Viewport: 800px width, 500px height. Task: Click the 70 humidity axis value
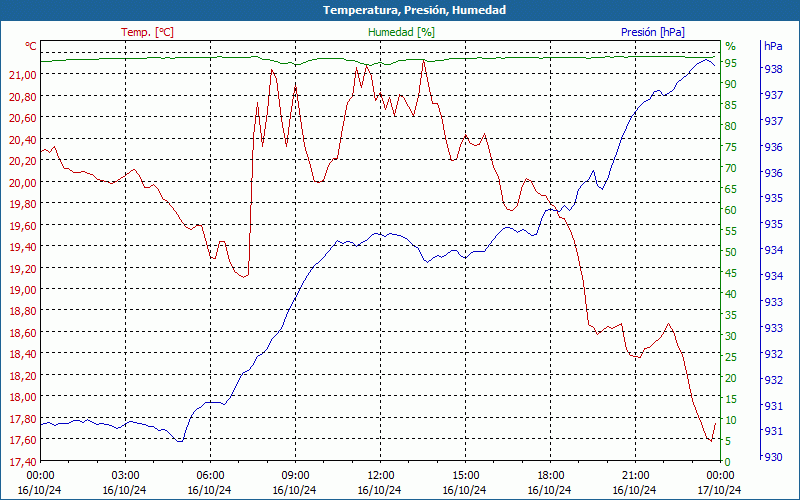tap(731, 168)
